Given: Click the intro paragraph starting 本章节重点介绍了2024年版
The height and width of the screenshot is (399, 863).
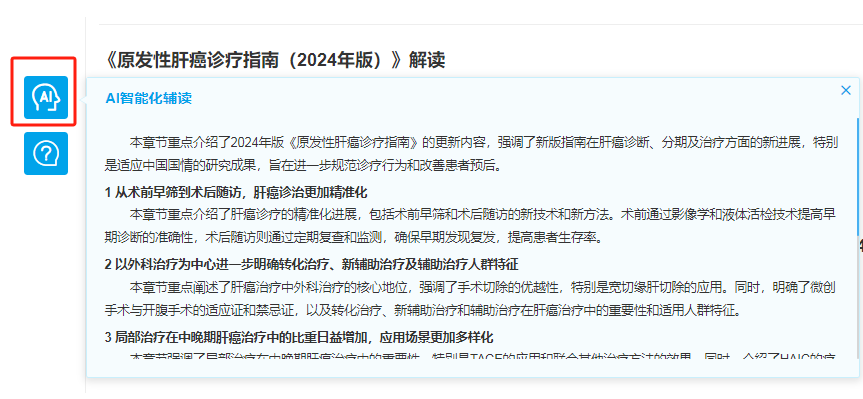Looking at the screenshot, I should tap(472, 154).
